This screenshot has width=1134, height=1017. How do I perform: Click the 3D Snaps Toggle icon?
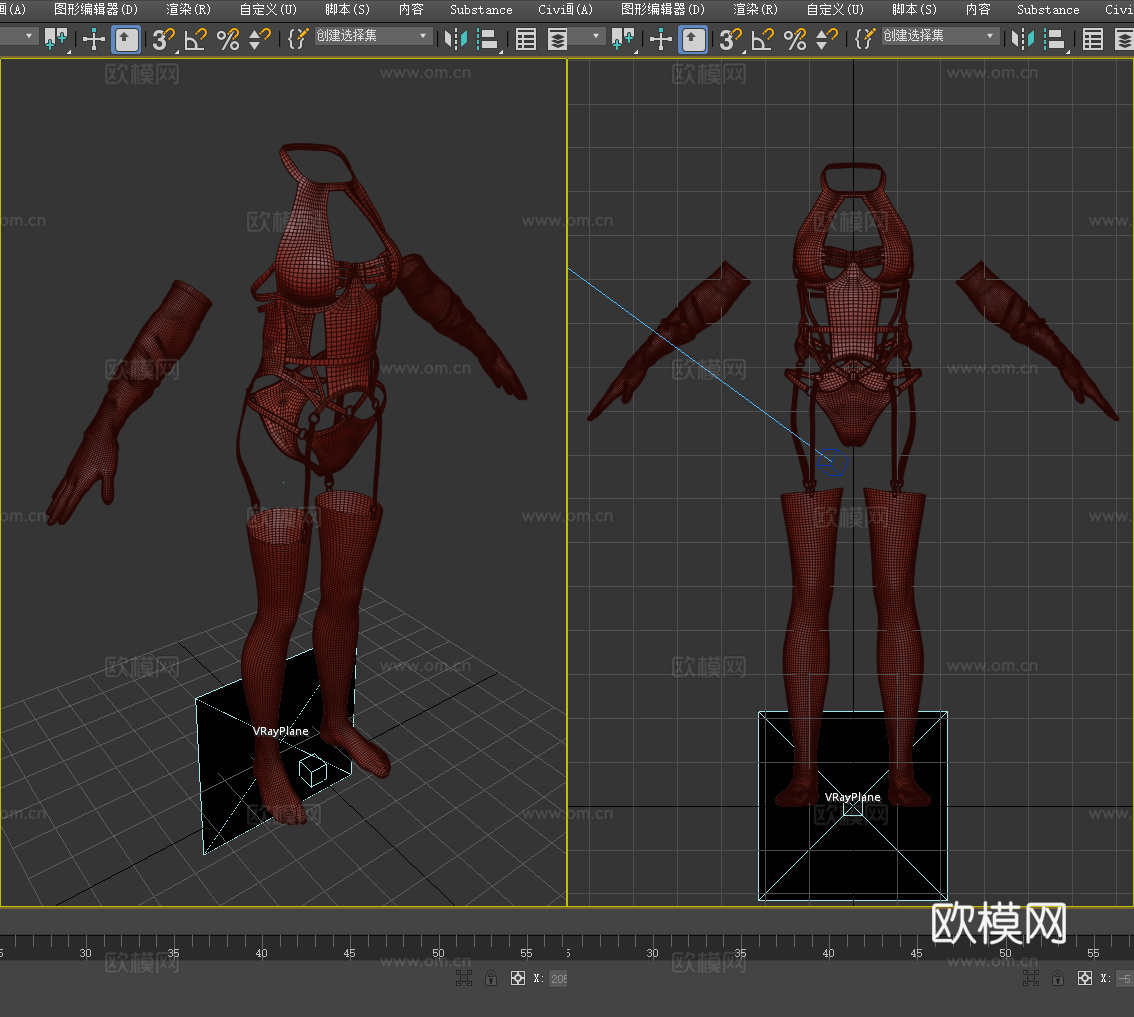160,40
